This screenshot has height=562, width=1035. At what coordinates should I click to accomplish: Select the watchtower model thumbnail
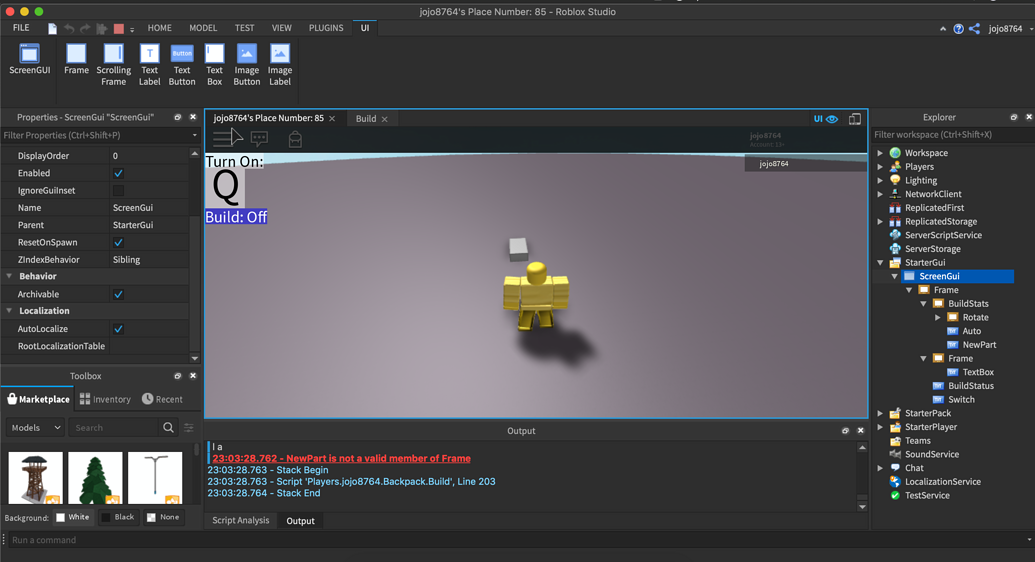click(36, 477)
